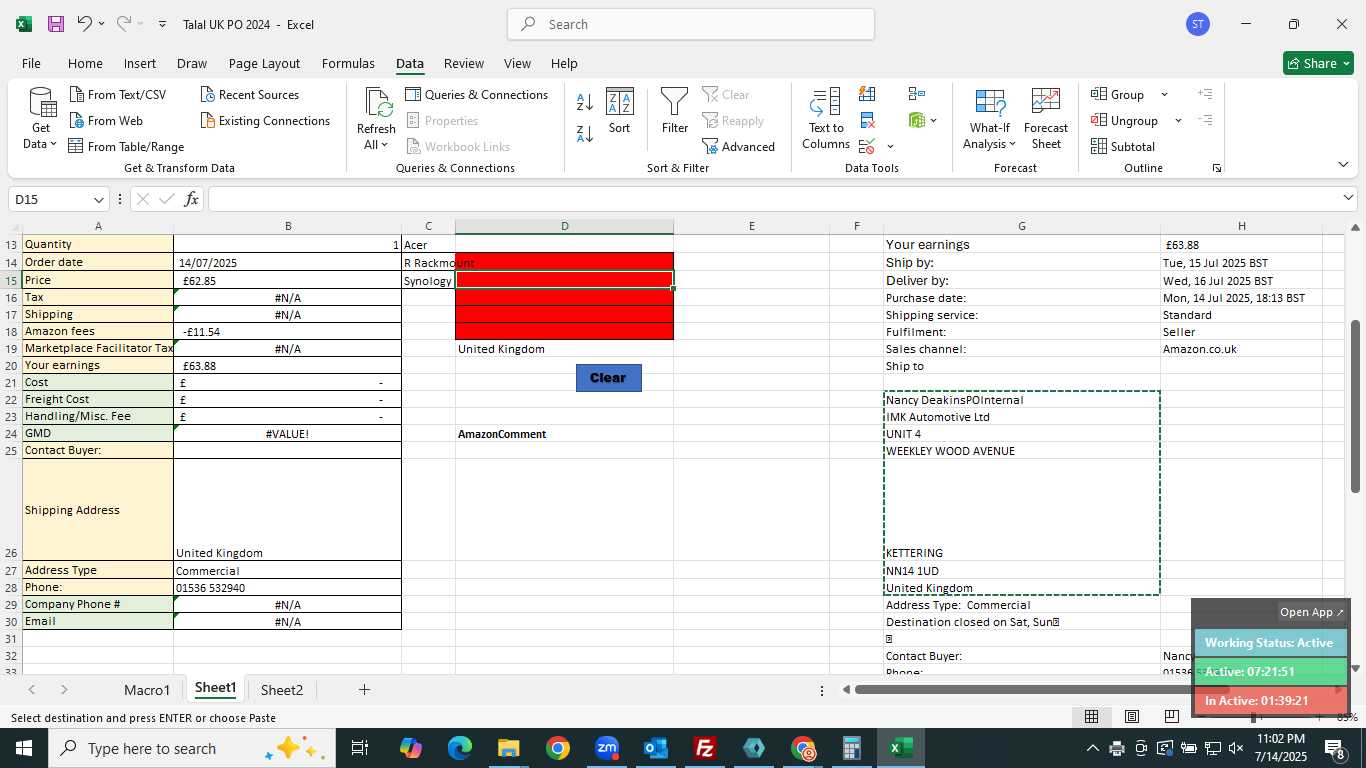The image size is (1366, 768).
Task: Open the Get Data button
Action: click(x=41, y=119)
